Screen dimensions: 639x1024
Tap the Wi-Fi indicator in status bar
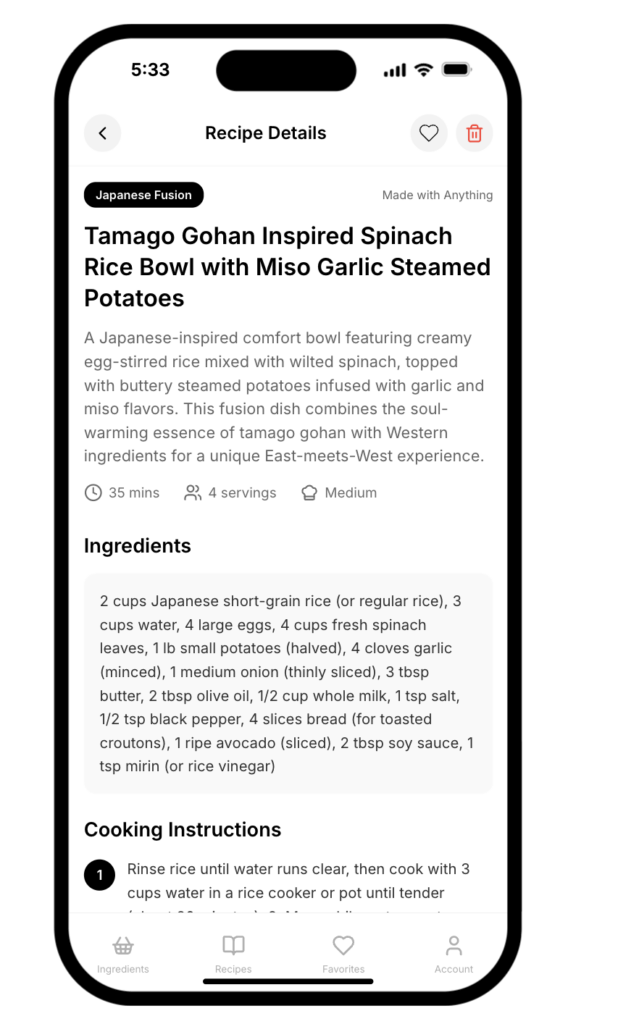click(x=422, y=70)
